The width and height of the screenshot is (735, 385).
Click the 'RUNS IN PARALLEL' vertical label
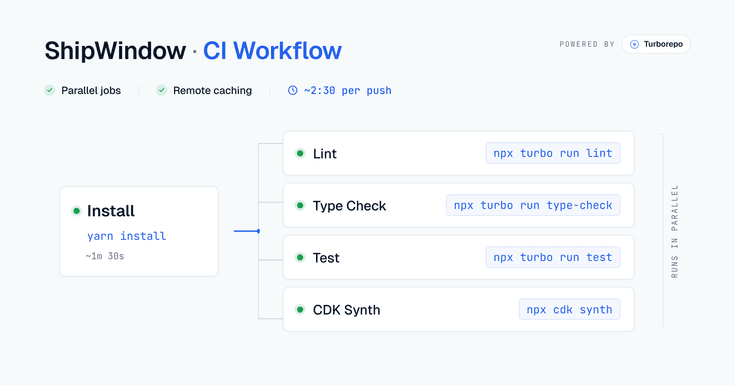point(675,232)
